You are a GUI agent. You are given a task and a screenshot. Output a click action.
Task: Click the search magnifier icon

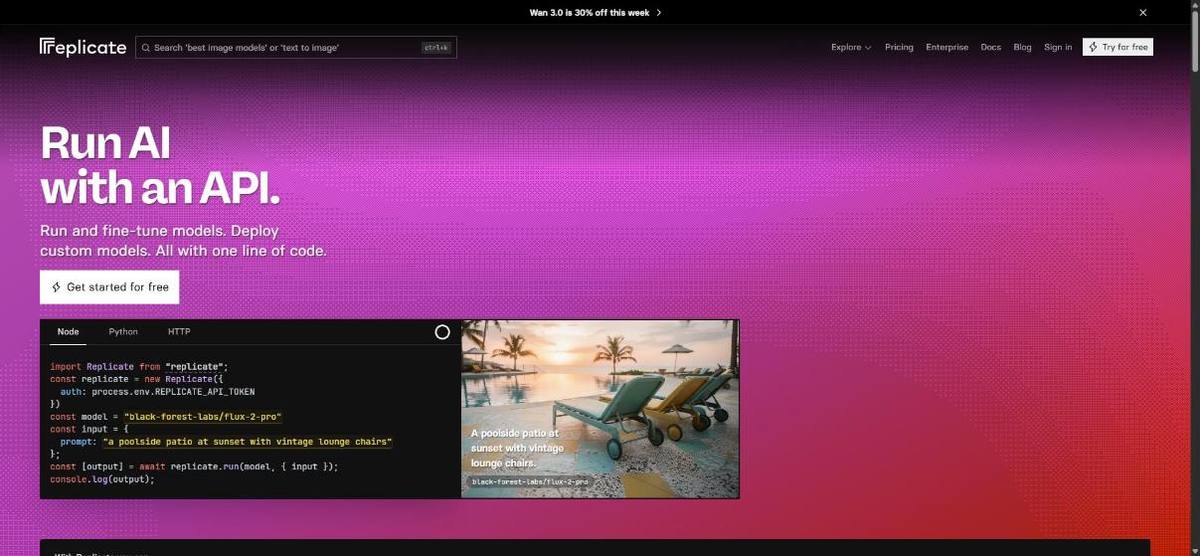pos(146,47)
